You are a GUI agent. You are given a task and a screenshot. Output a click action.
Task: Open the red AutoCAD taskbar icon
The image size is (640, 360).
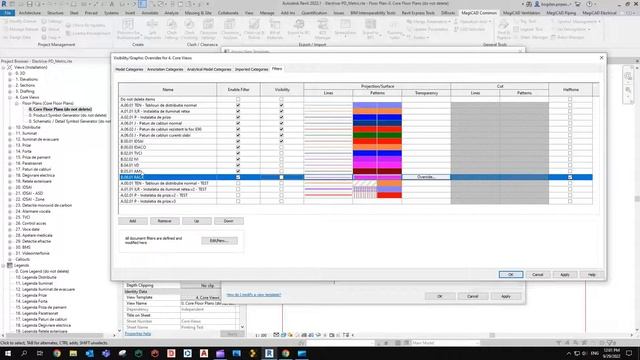point(204,353)
